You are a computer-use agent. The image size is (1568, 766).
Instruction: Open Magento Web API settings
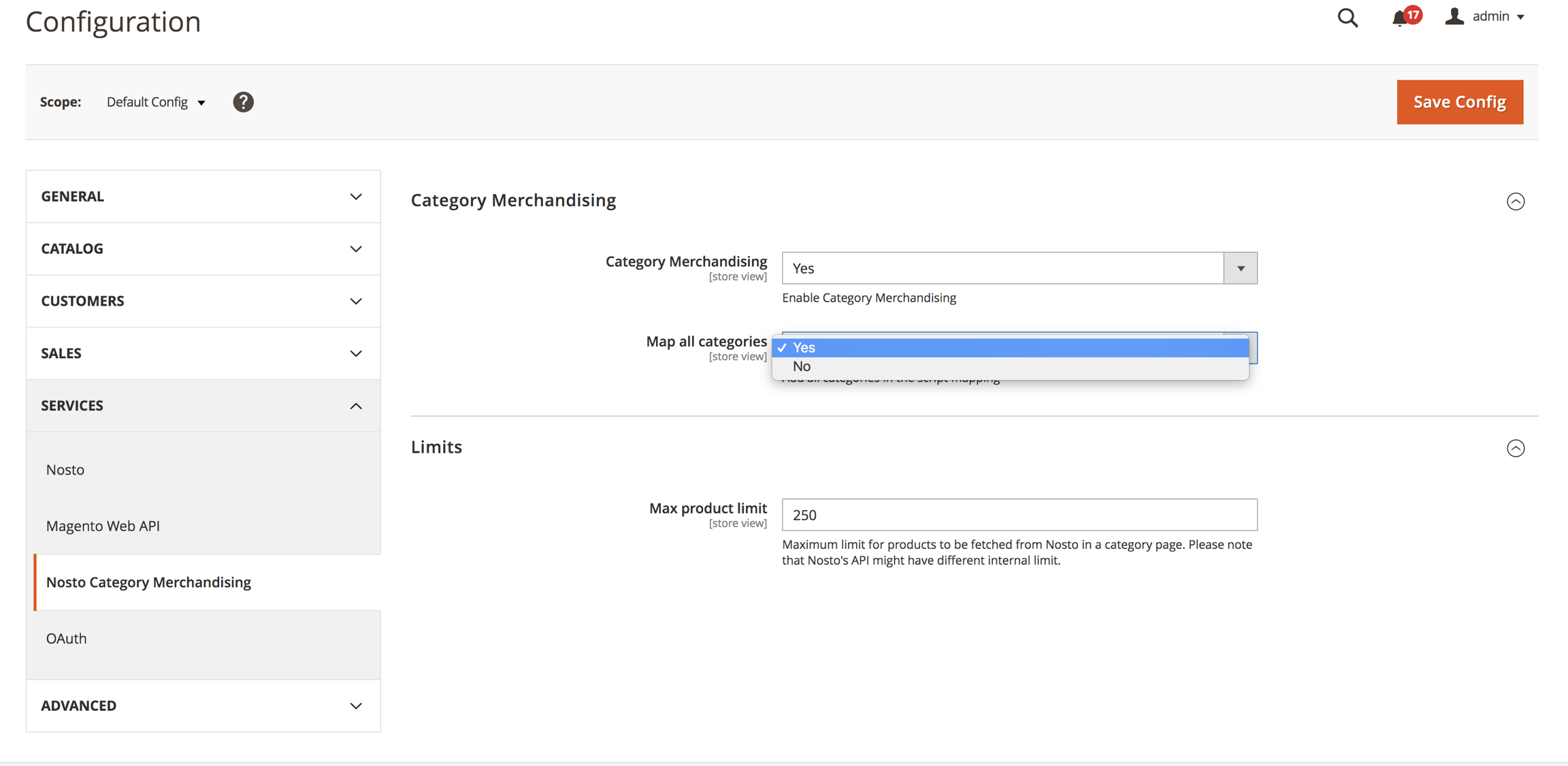point(103,526)
